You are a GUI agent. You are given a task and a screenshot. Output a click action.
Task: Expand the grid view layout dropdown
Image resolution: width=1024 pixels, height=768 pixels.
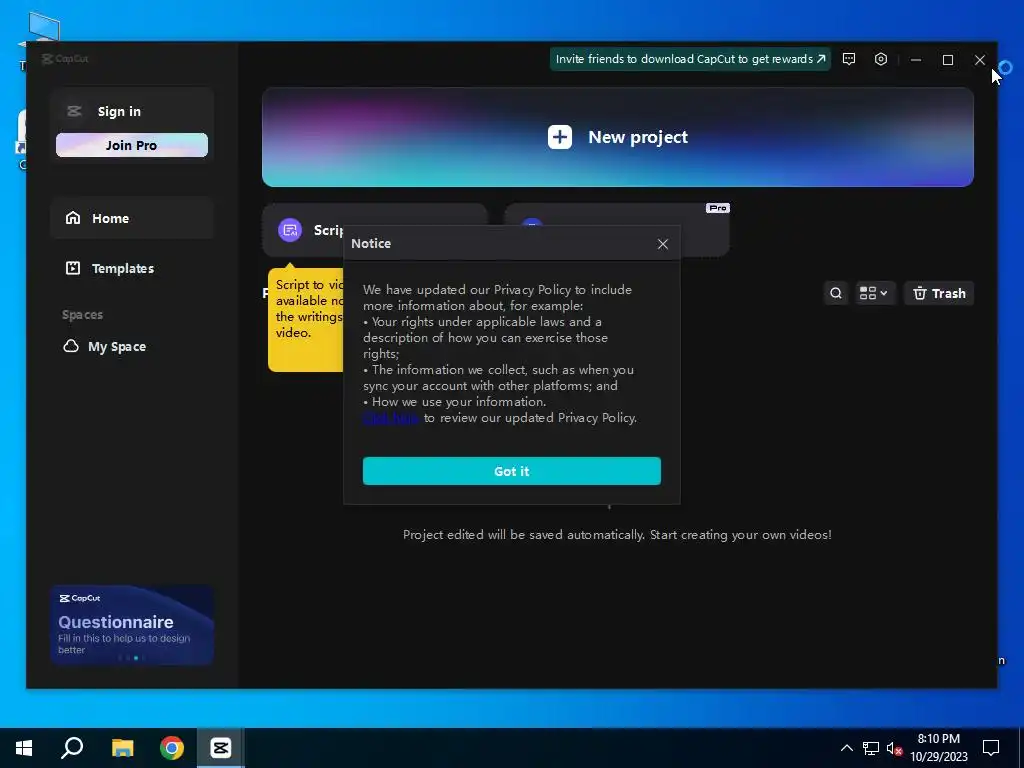pyautogui.click(x=874, y=293)
